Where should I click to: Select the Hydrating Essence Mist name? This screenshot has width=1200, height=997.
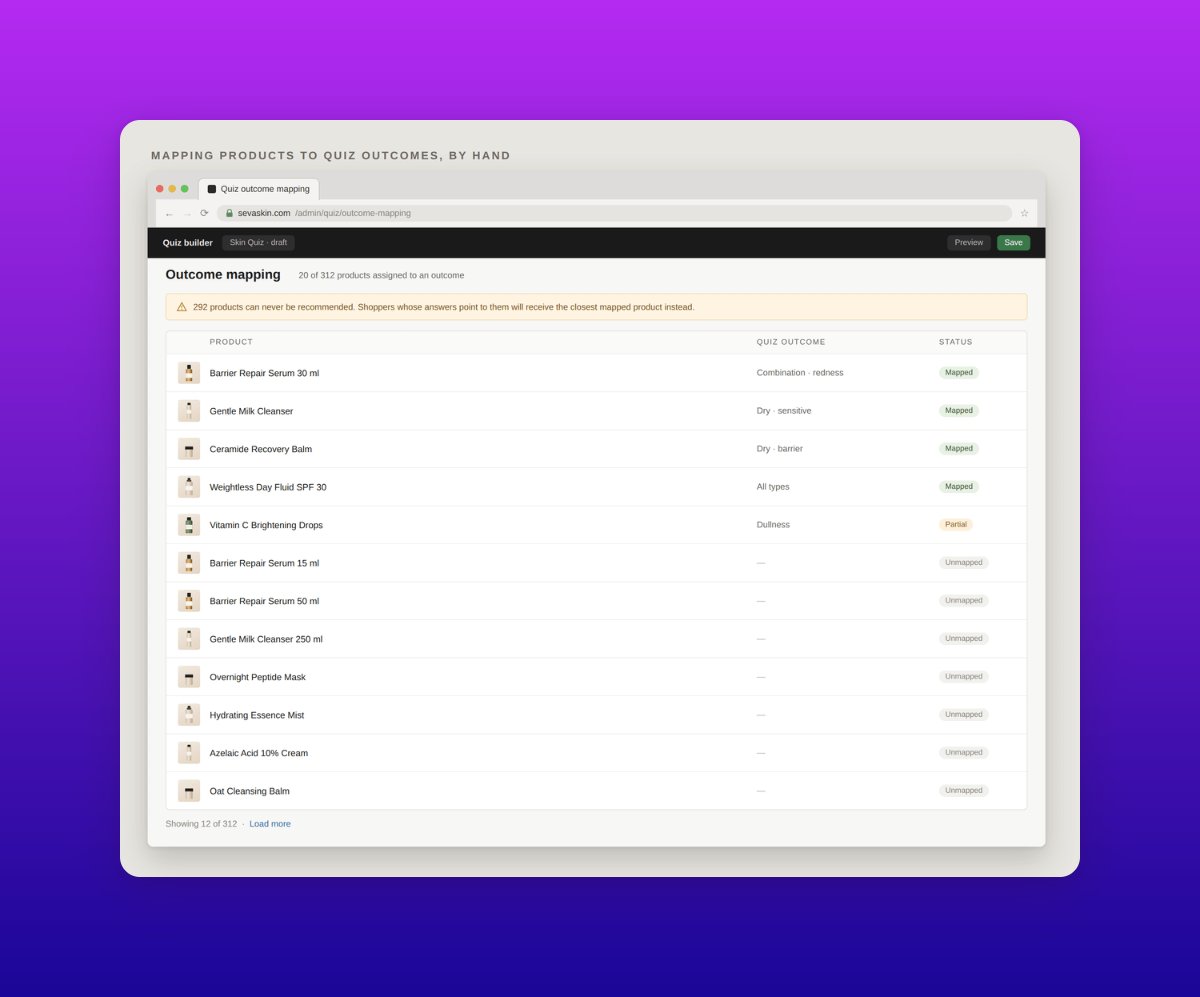click(257, 715)
